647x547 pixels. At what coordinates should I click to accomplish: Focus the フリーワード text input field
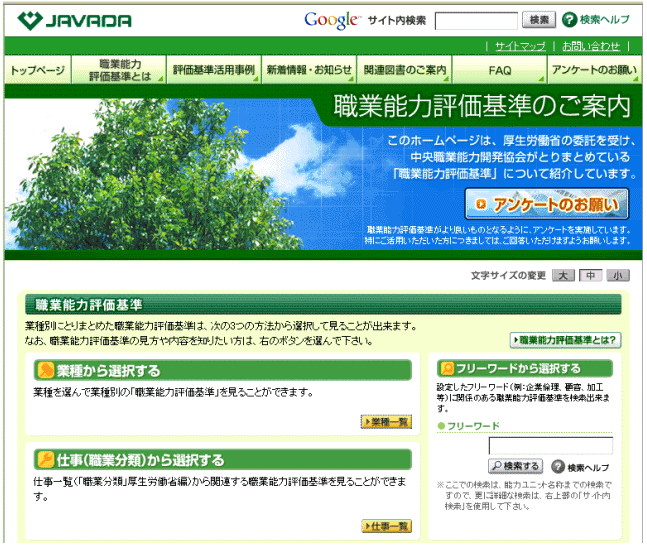[550, 446]
